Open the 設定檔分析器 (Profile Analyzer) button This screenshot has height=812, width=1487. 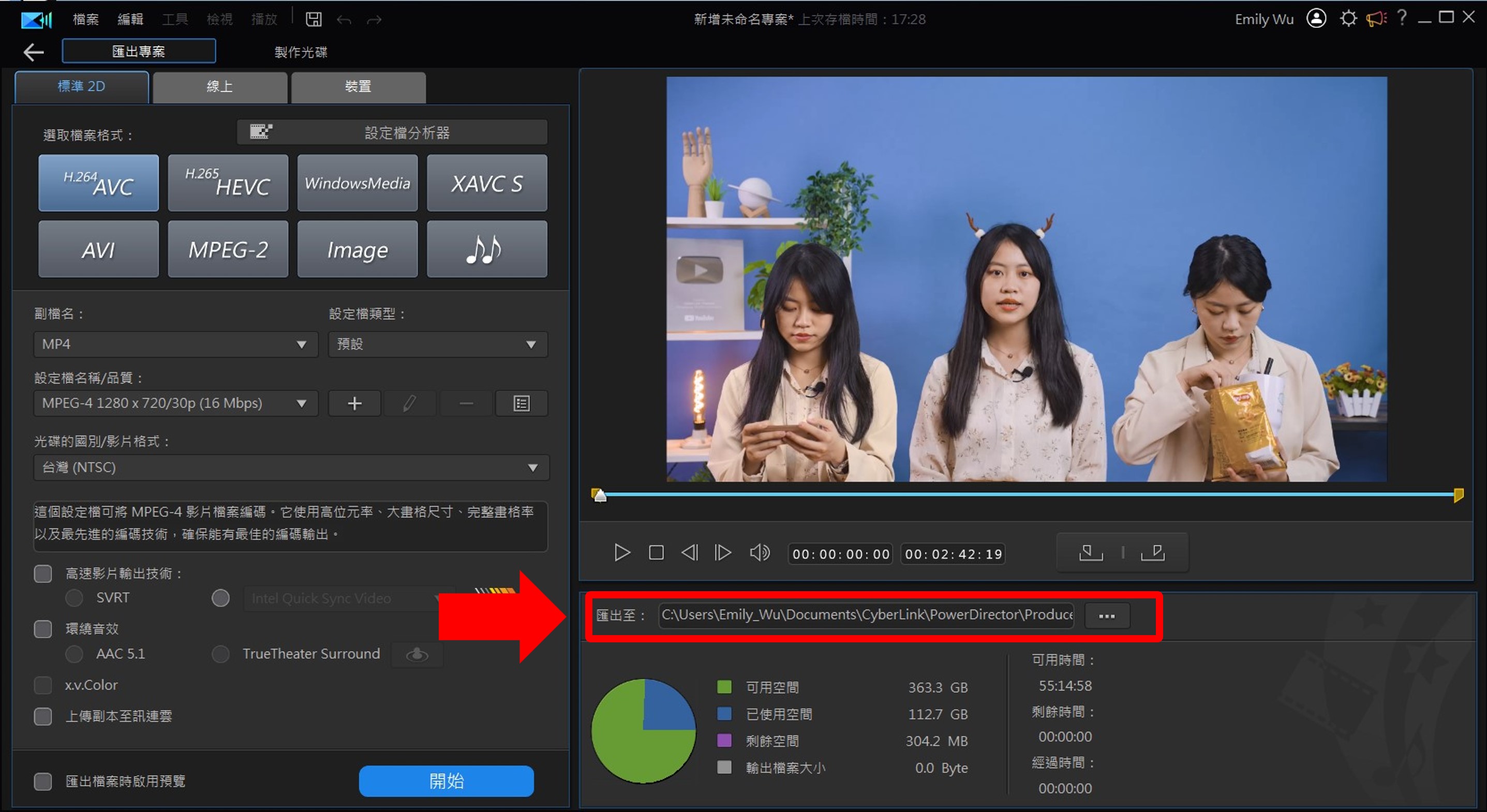392,133
